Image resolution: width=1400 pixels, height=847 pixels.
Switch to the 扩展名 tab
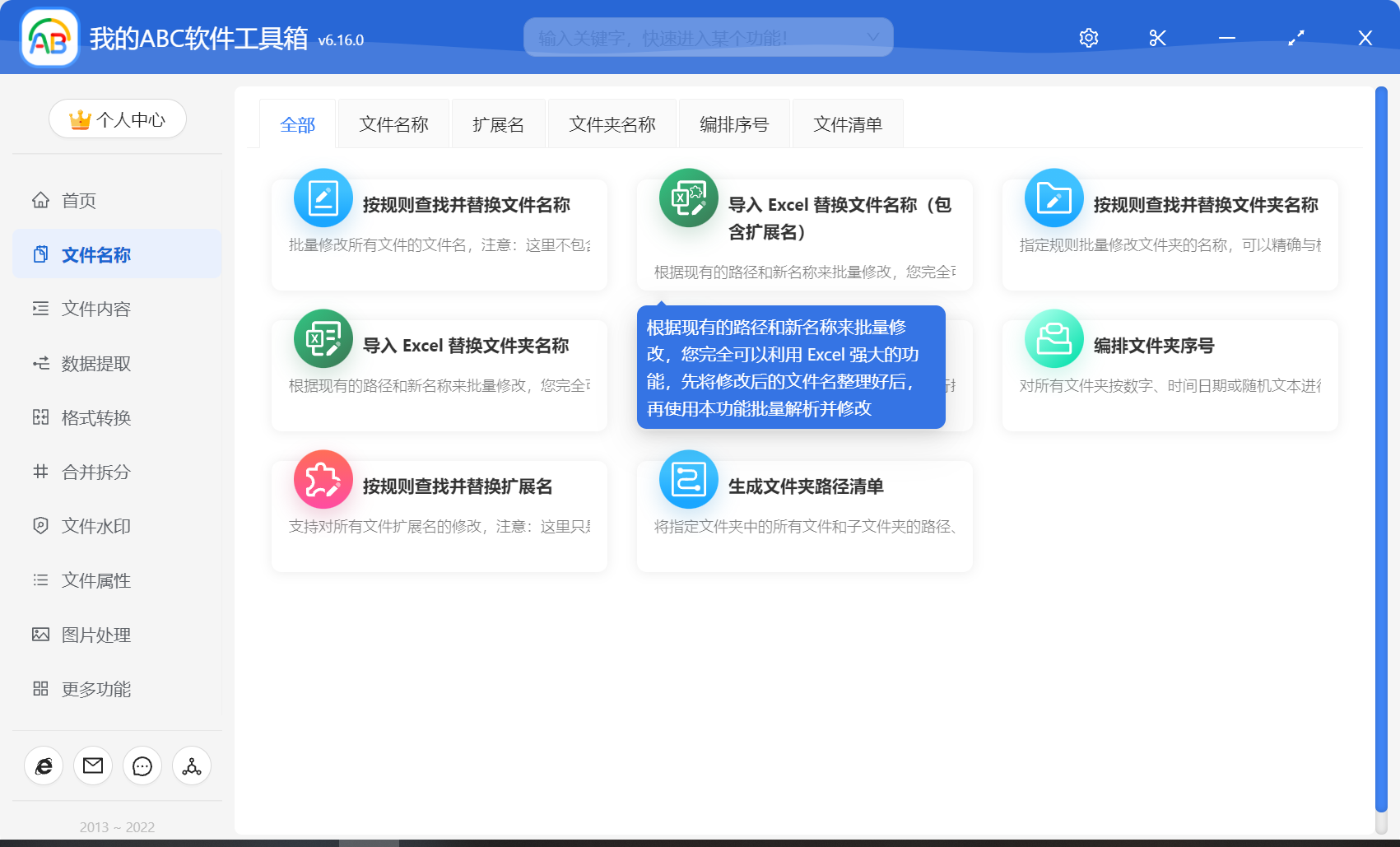pos(498,123)
